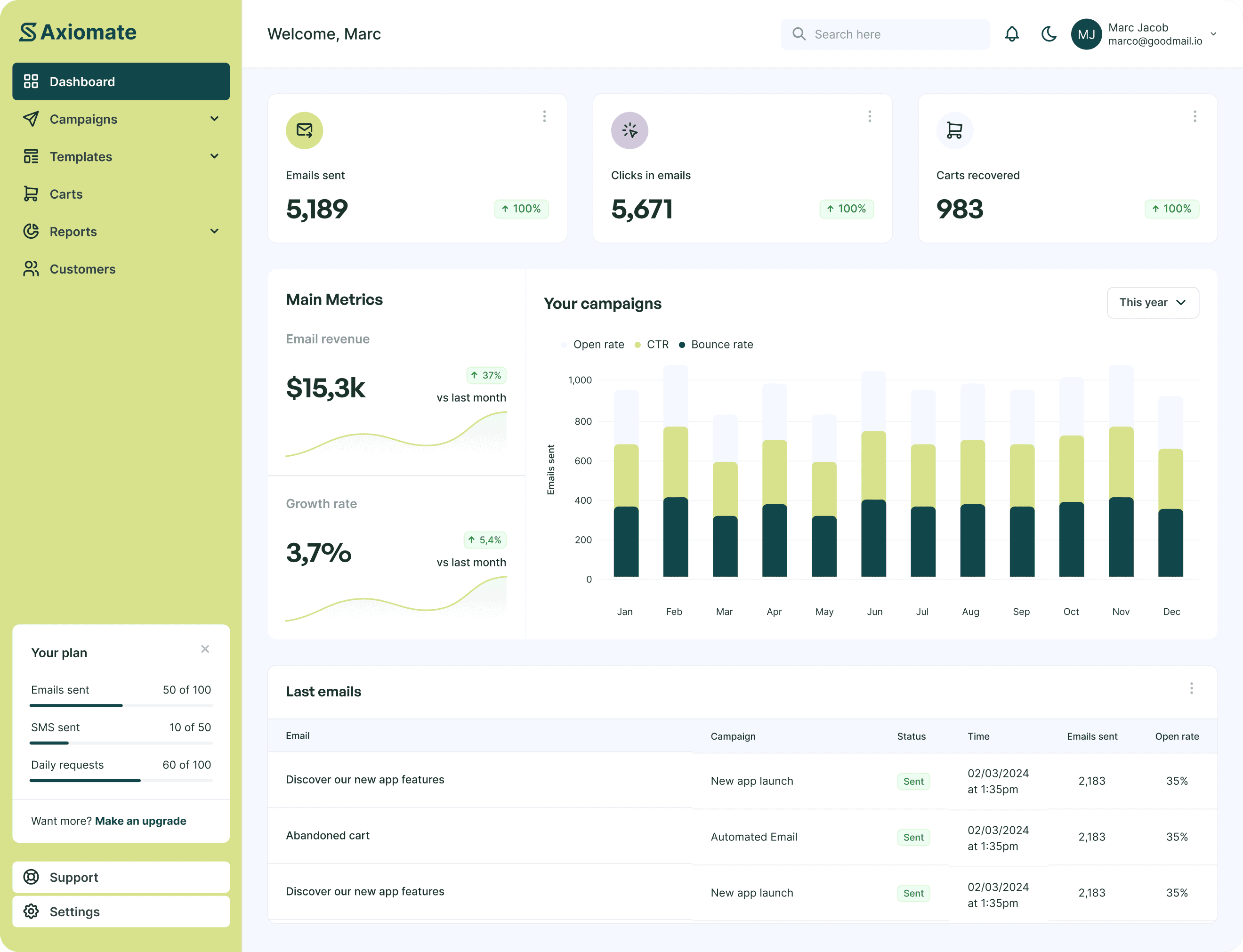
Task: Open Last emails options menu
Action: tap(1192, 688)
